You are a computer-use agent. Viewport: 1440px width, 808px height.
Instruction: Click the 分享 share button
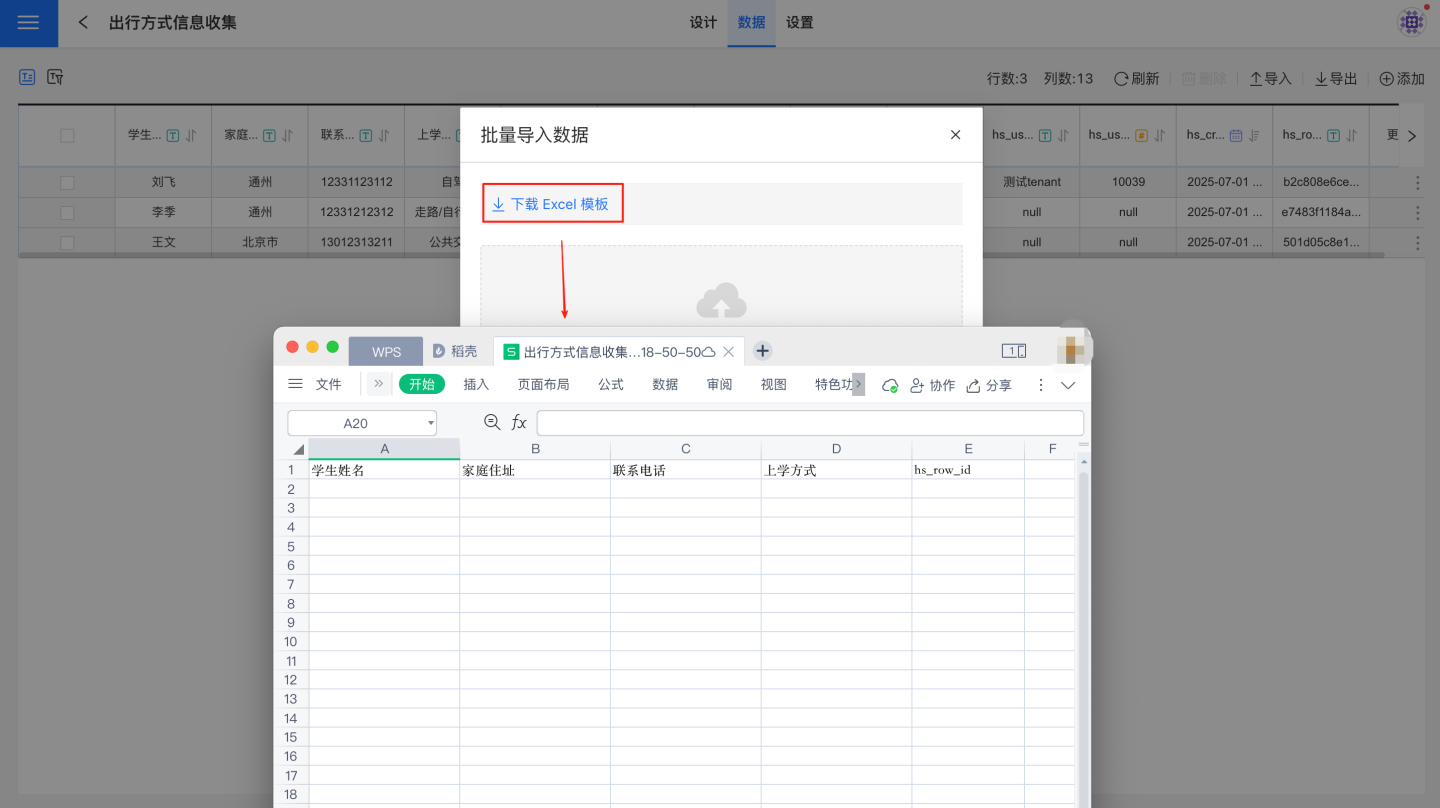(988, 385)
